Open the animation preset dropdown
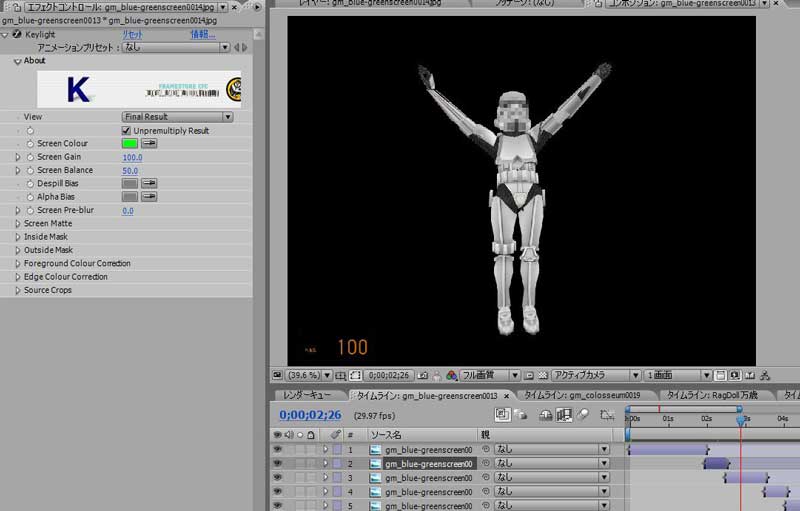Image resolution: width=800 pixels, height=511 pixels. coord(176,47)
